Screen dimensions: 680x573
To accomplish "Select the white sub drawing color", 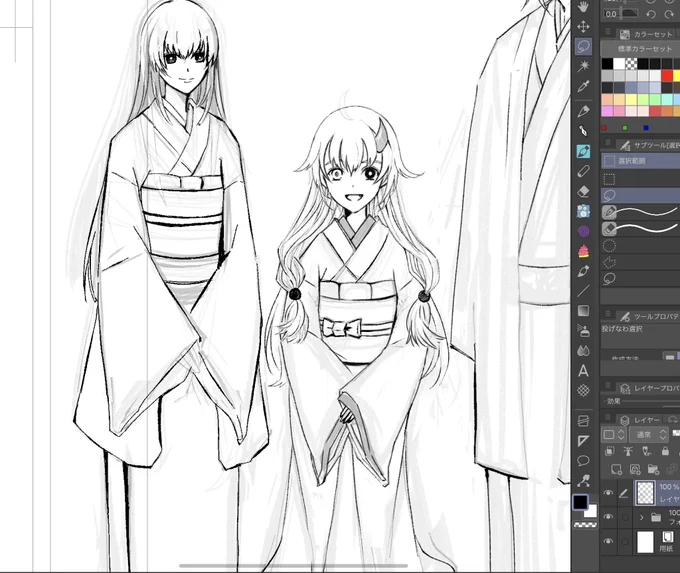I will (591, 511).
